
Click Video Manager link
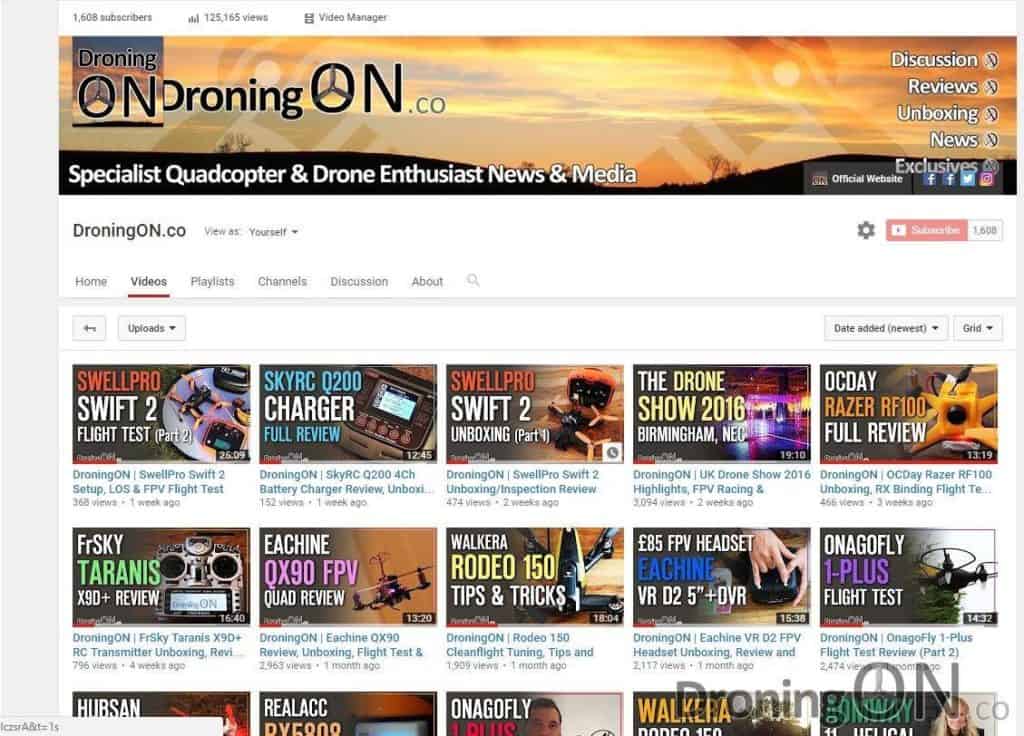(353, 18)
